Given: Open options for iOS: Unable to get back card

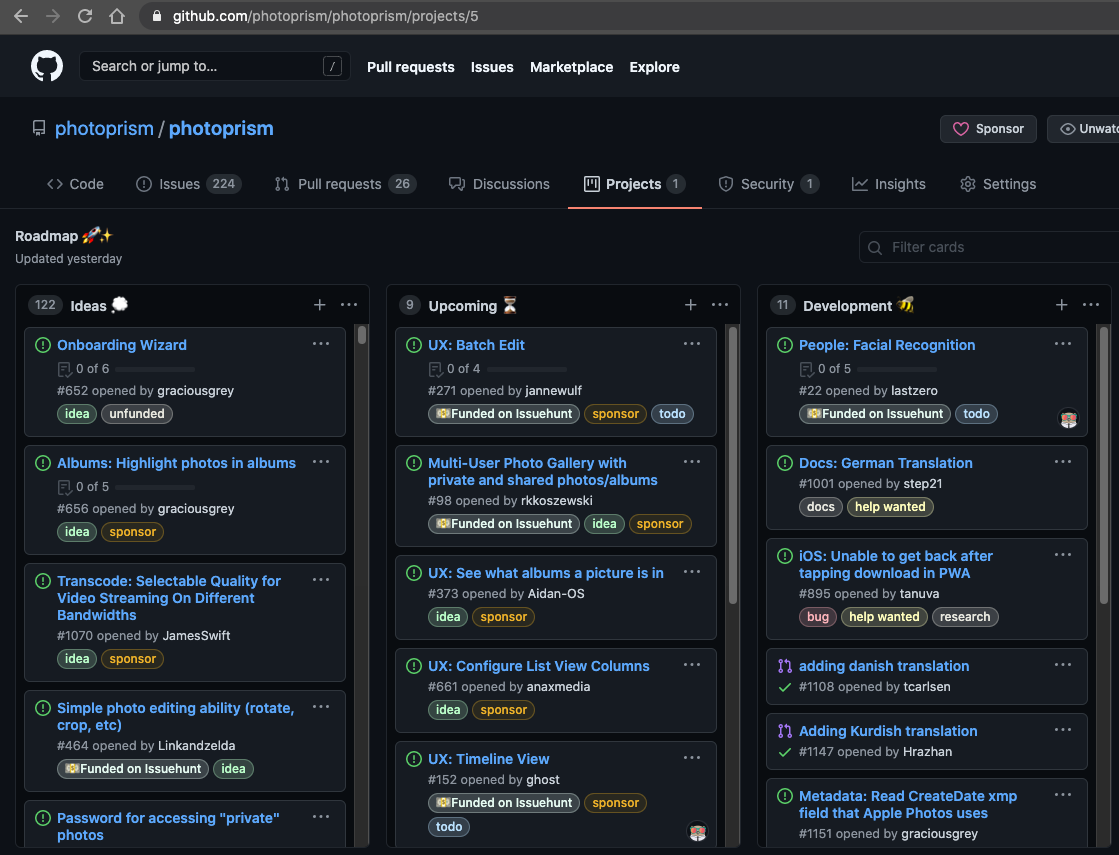Looking at the screenshot, I should pyautogui.click(x=1063, y=555).
